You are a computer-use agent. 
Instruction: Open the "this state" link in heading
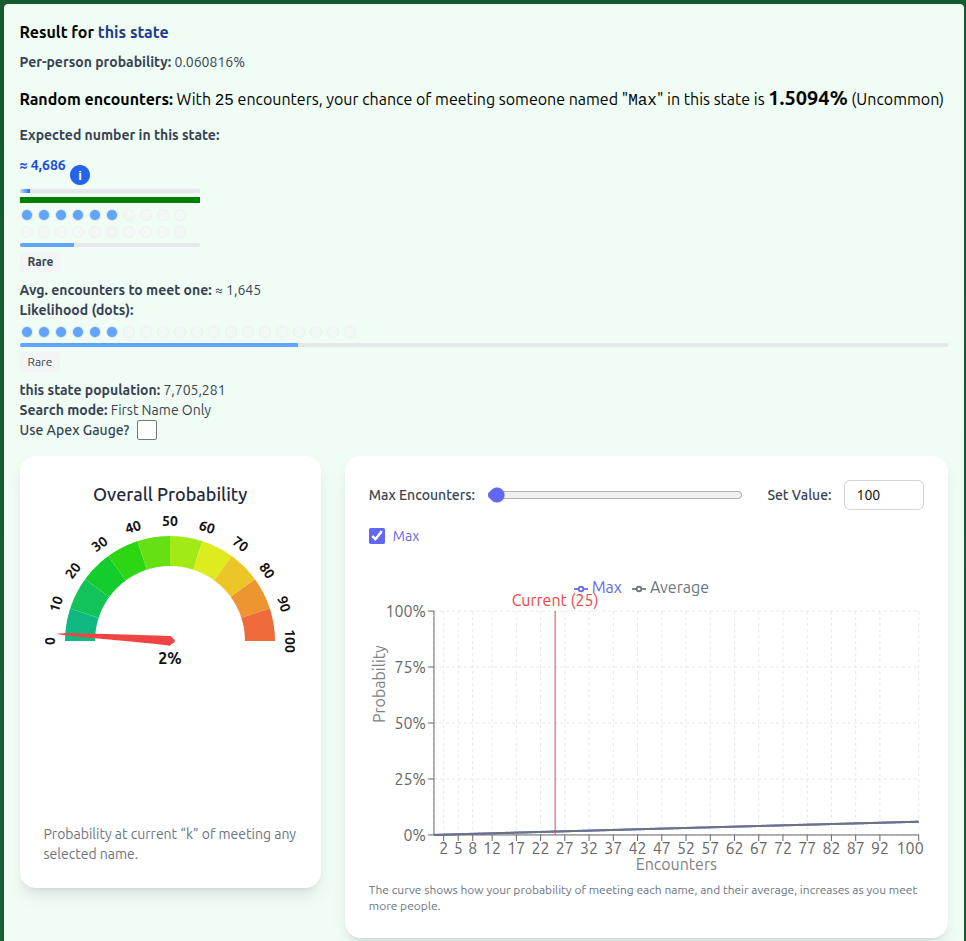(133, 33)
